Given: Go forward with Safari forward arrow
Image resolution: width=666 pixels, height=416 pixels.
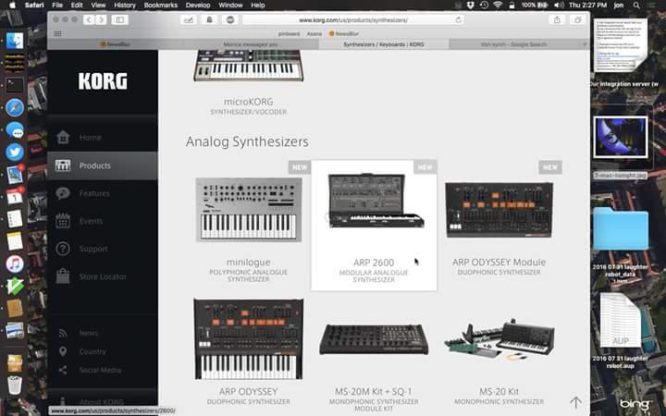Looking at the screenshot, I should coord(101,20).
